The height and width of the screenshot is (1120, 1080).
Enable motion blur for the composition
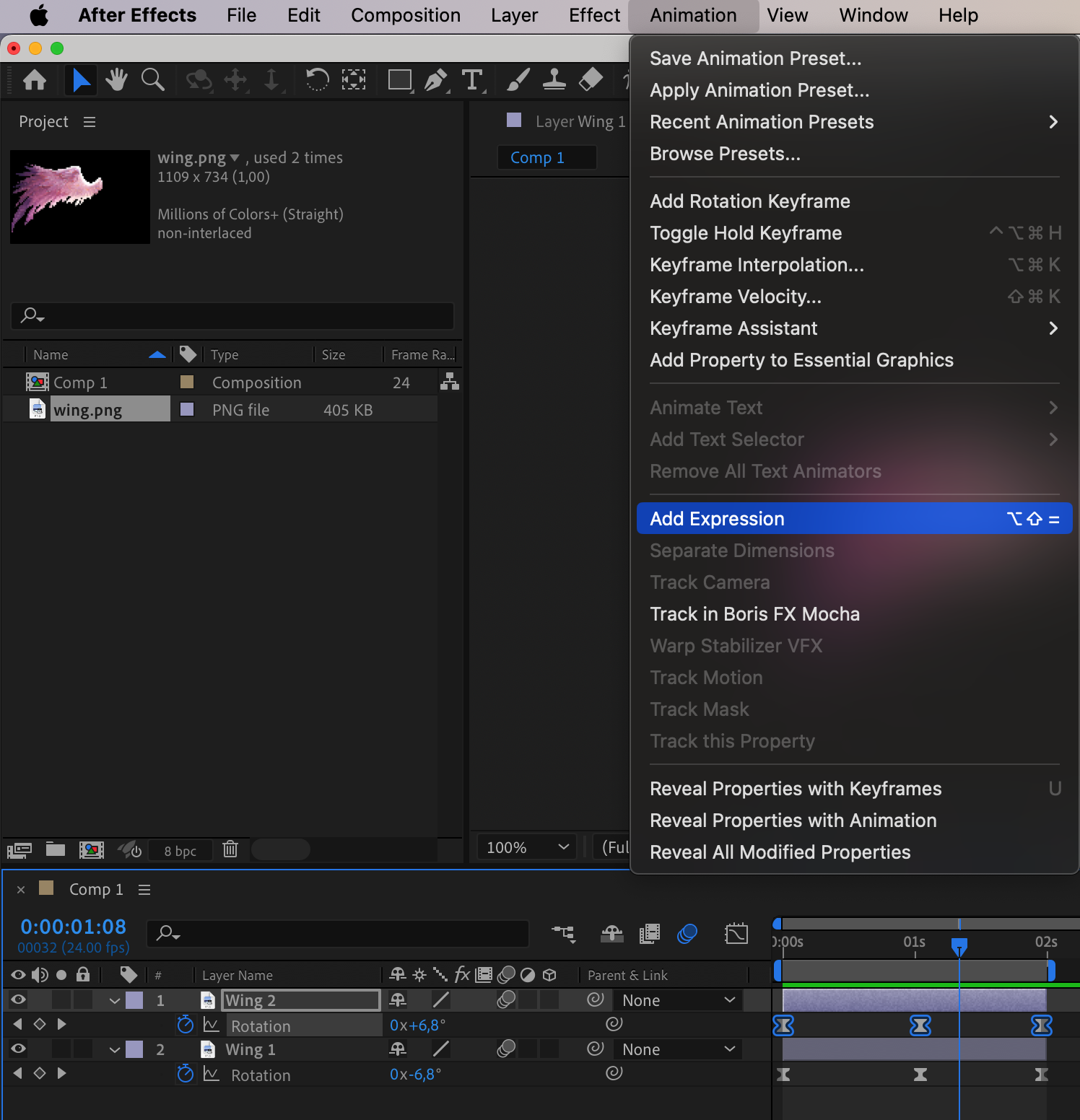coord(687,934)
